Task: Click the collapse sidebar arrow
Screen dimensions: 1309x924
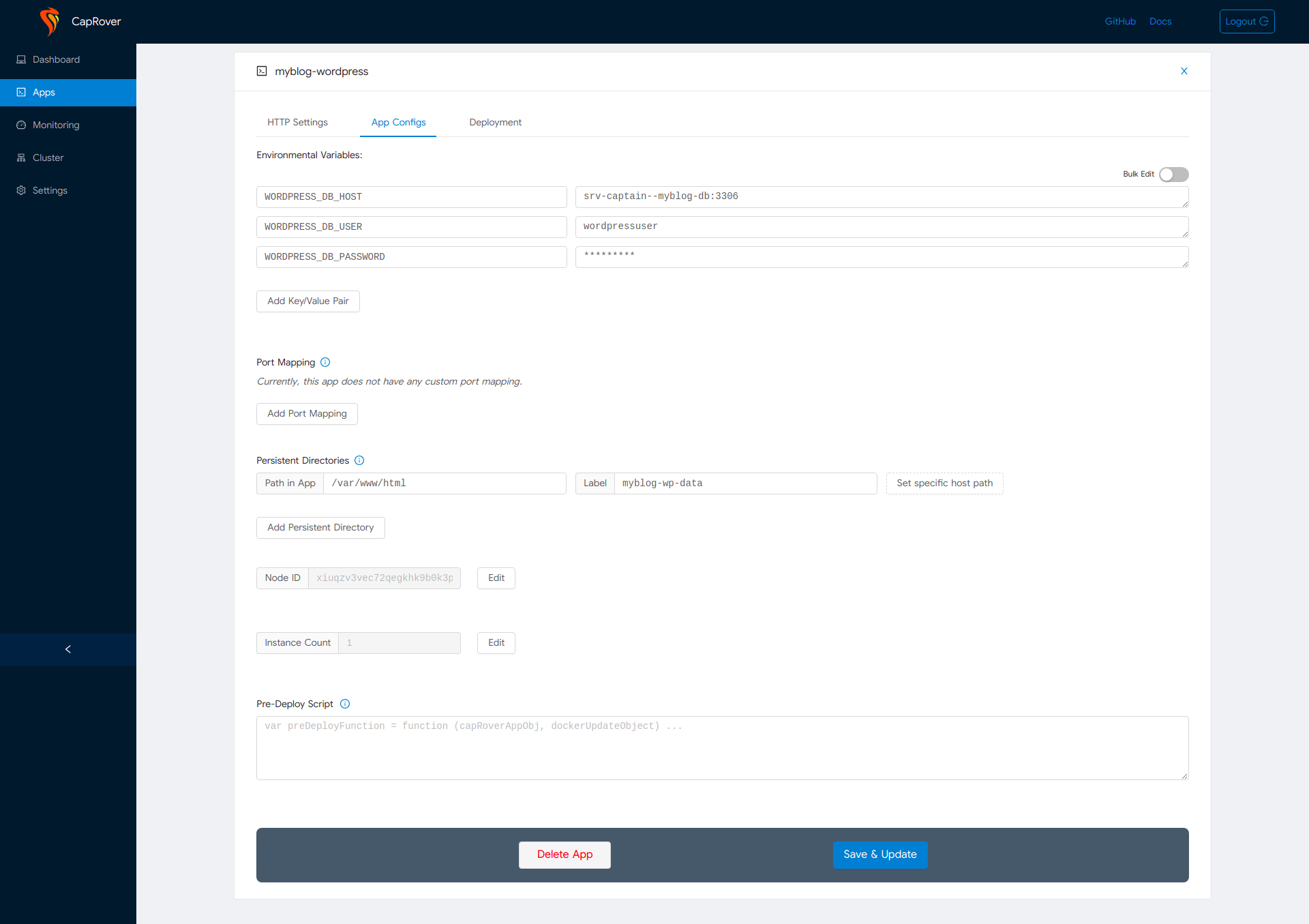Action: point(68,649)
